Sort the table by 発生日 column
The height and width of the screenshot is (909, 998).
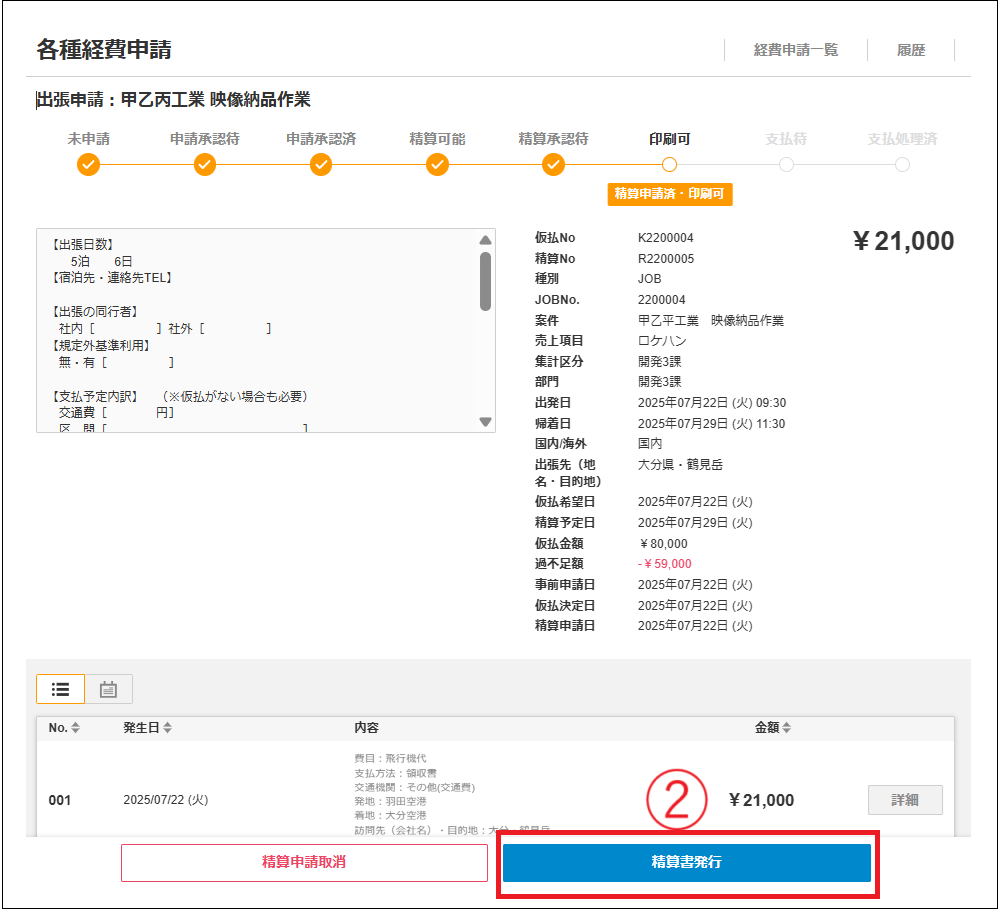(167, 728)
